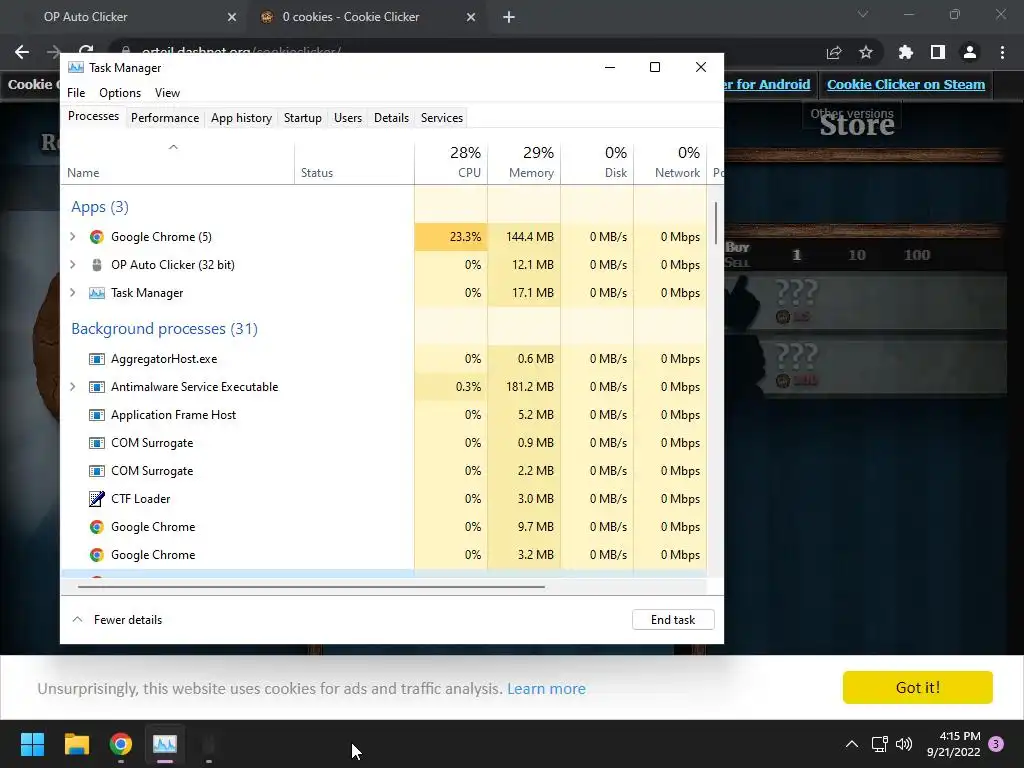Open the View menu in Task Manager

click(167, 93)
